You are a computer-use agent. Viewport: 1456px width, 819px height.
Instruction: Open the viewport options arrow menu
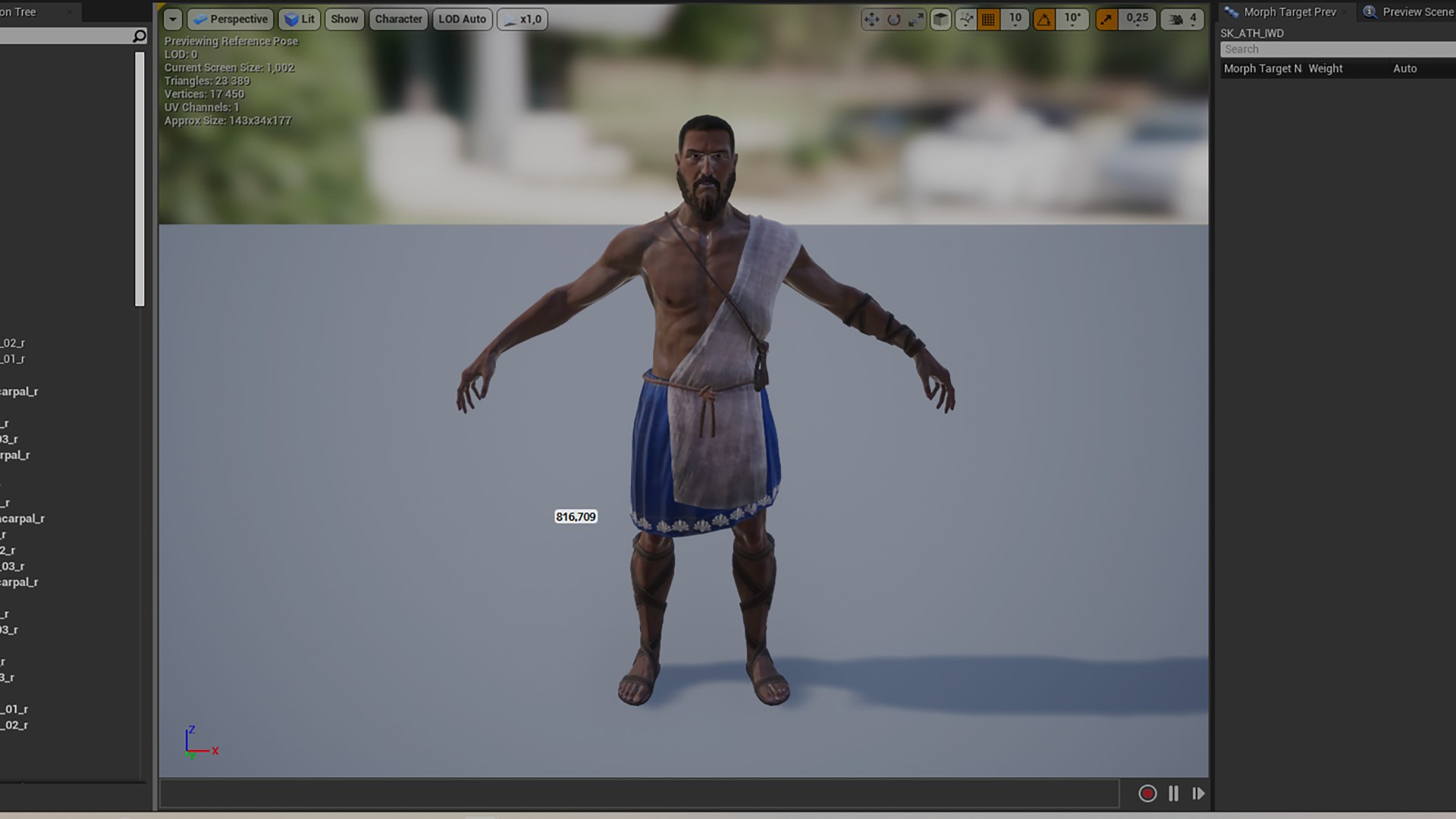coord(173,20)
